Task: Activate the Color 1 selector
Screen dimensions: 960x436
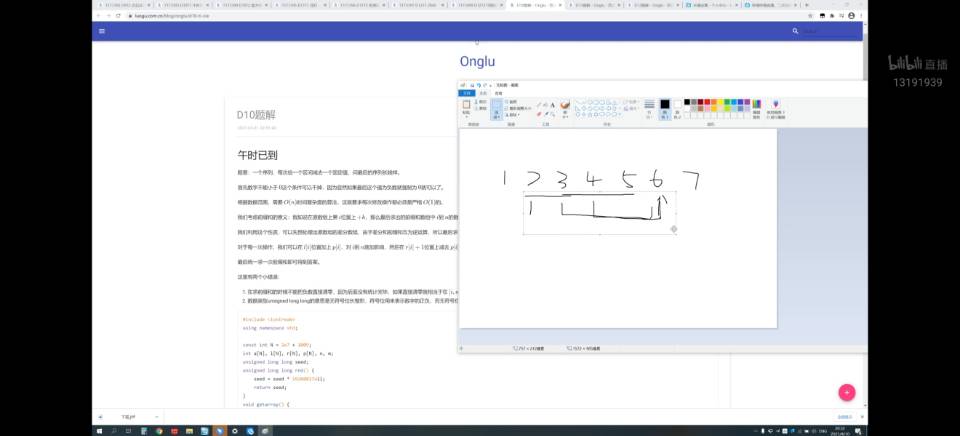Action: click(664, 107)
